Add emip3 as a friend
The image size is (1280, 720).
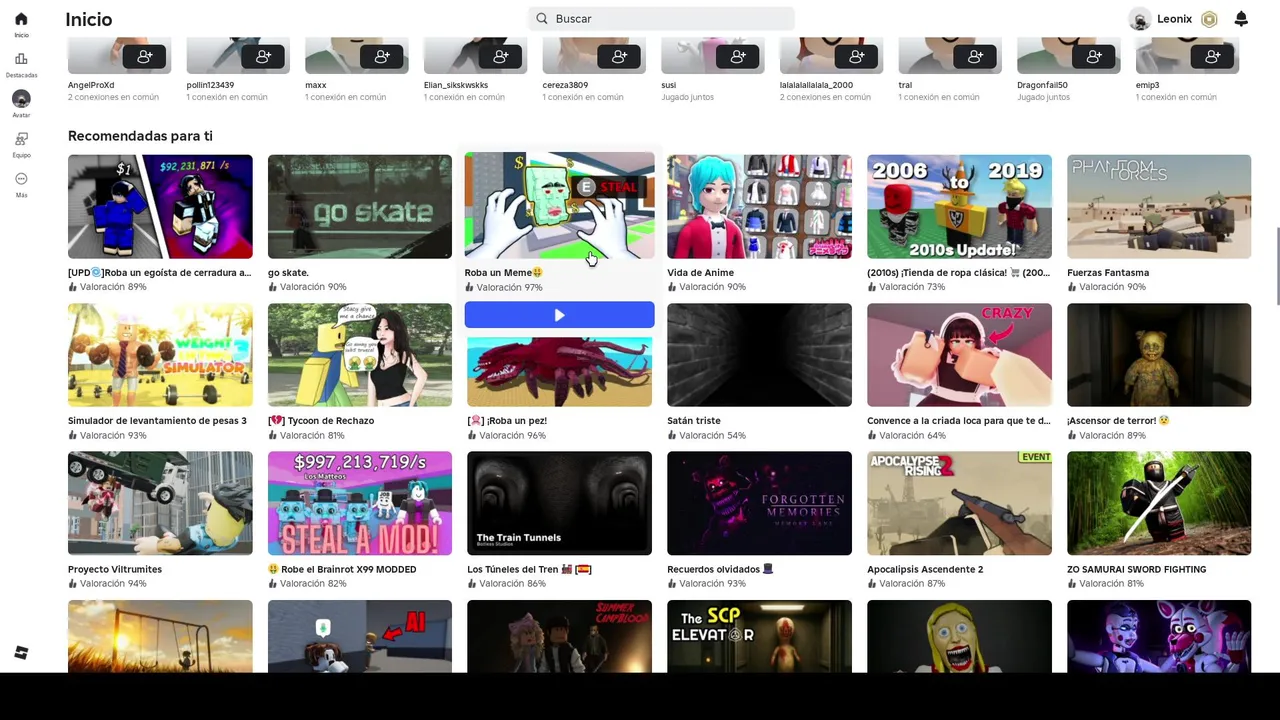coord(1213,57)
